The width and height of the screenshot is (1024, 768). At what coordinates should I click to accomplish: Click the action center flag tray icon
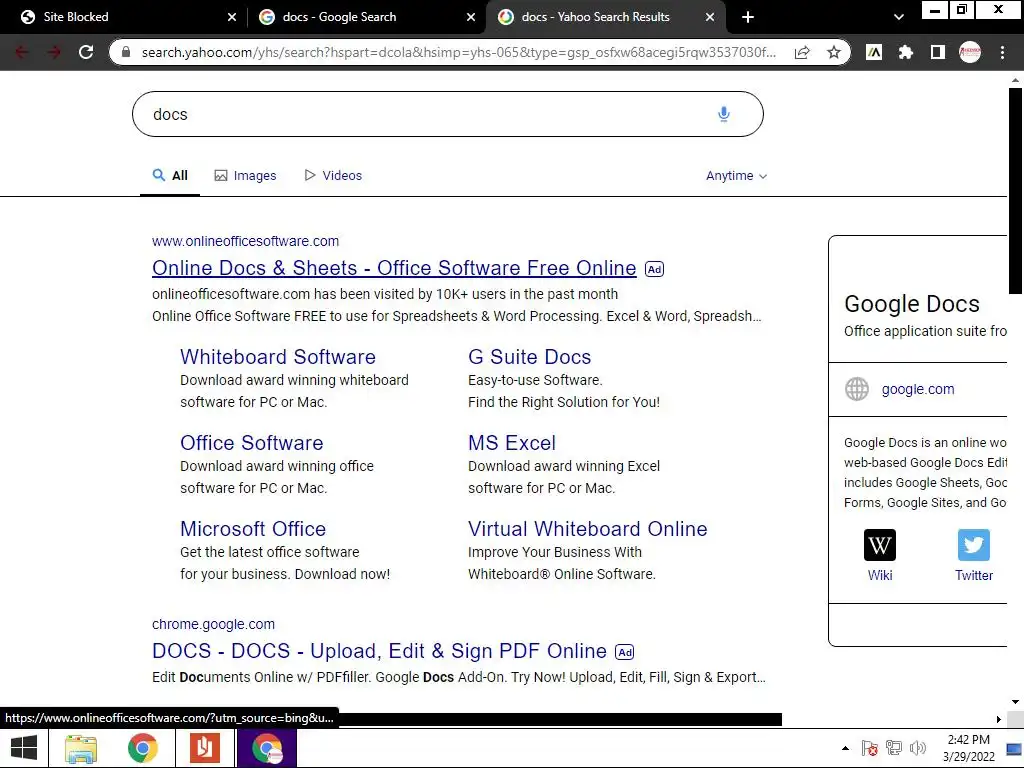(869, 748)
